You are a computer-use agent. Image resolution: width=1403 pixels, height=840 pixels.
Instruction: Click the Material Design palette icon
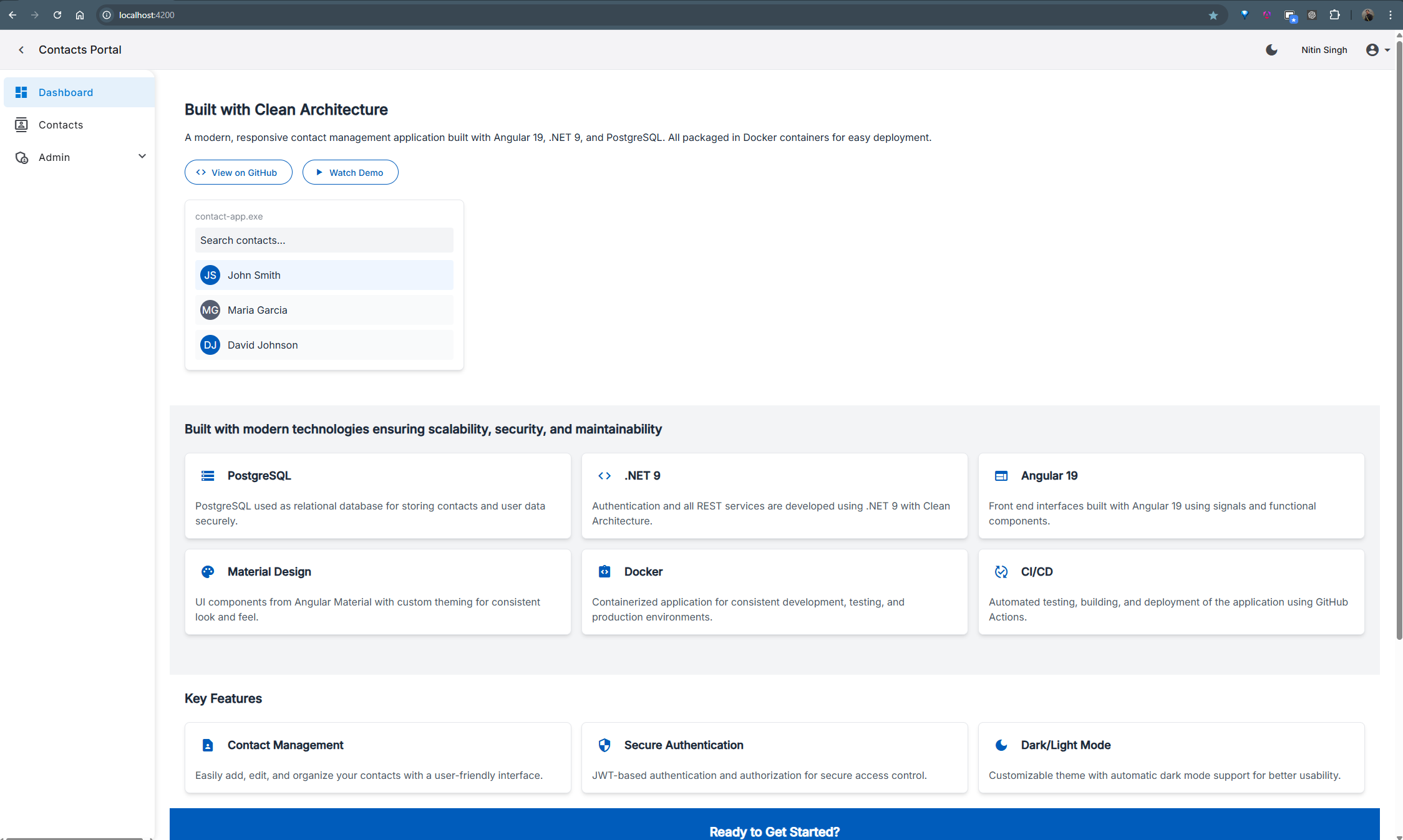coord(208,572)
